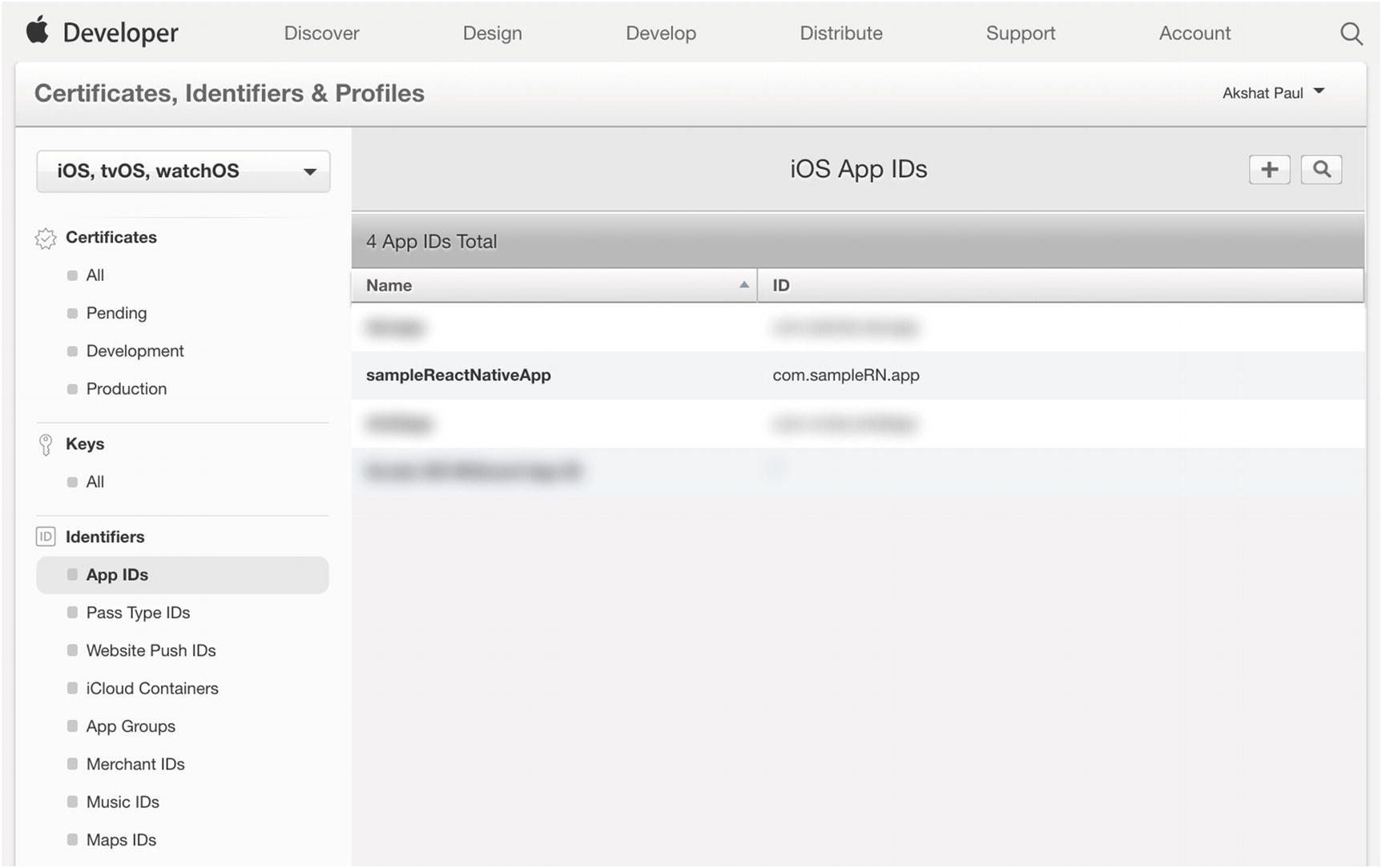
Task: Select Production certificates in sidebar
Action: coord(126,389)
